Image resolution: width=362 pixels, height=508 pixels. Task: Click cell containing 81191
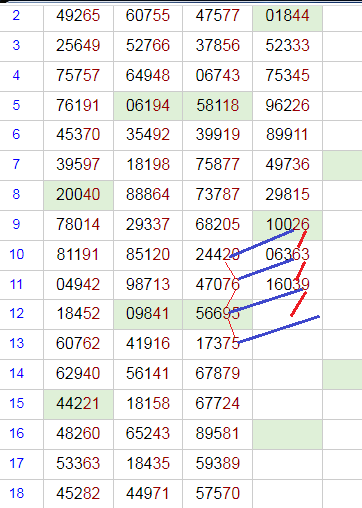click(x=78, y=255)
